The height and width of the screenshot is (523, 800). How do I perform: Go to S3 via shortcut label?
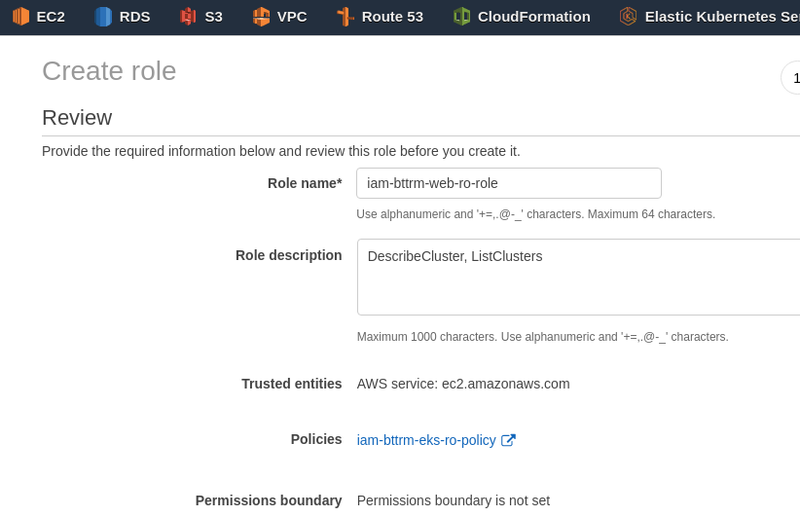(x=213, y=17)
